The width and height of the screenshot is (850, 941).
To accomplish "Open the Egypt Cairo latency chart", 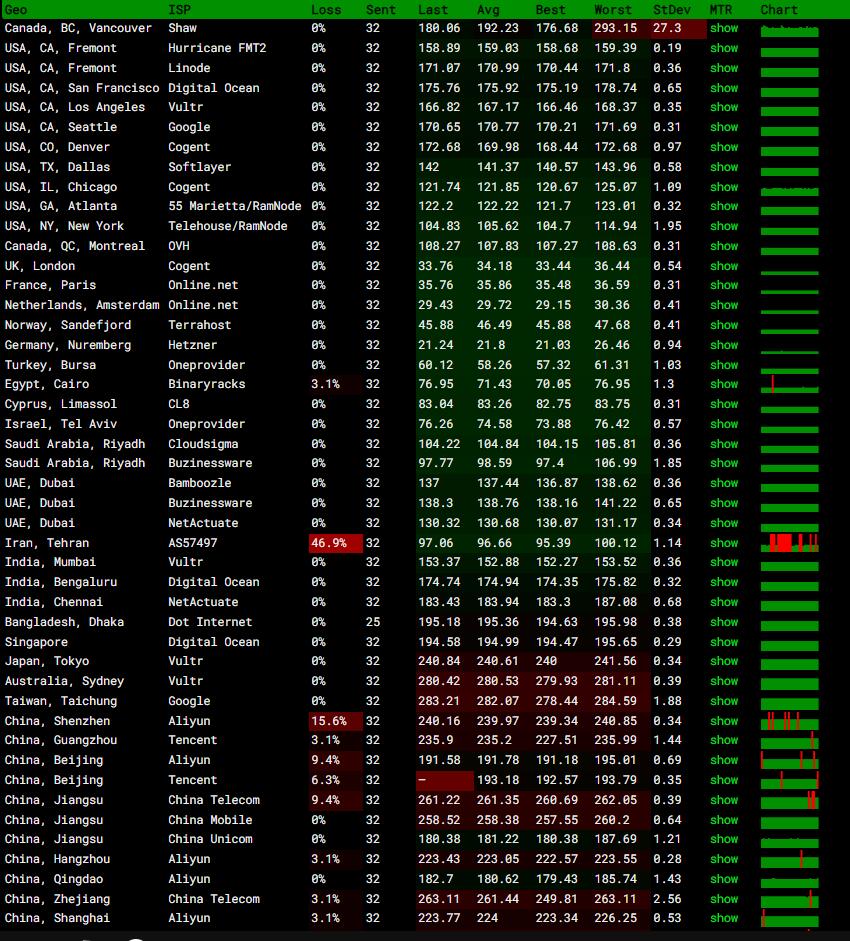I will 789,384.
